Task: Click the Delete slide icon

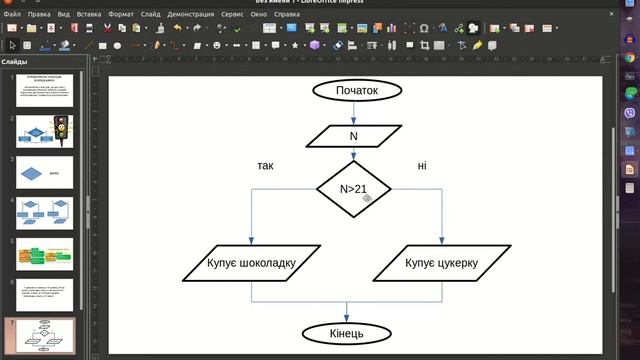Action: point(529,28)
